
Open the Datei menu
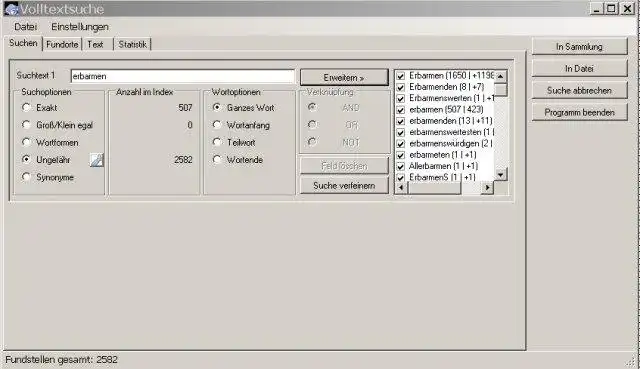[x=25, y=27]
